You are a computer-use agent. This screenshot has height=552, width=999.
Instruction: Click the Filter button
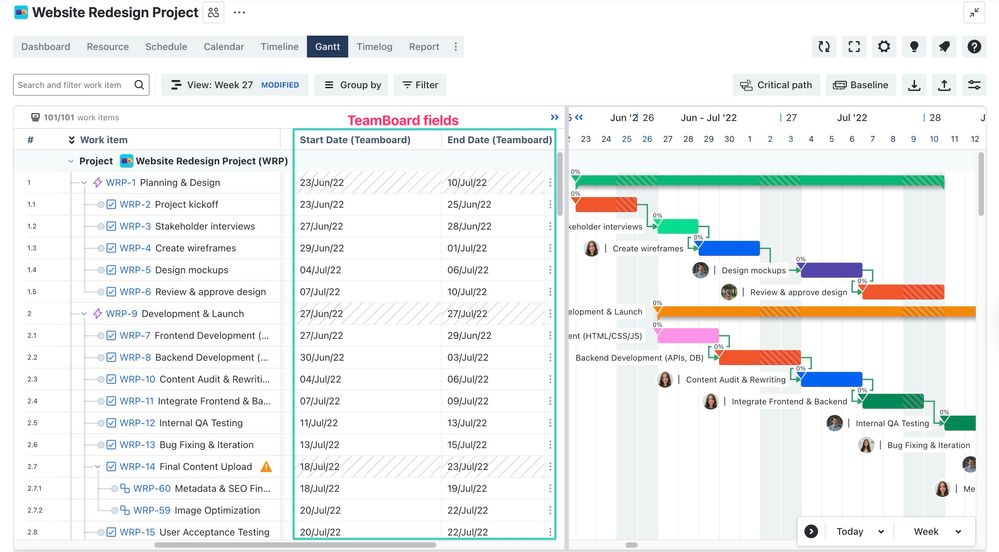coord(420,85)
